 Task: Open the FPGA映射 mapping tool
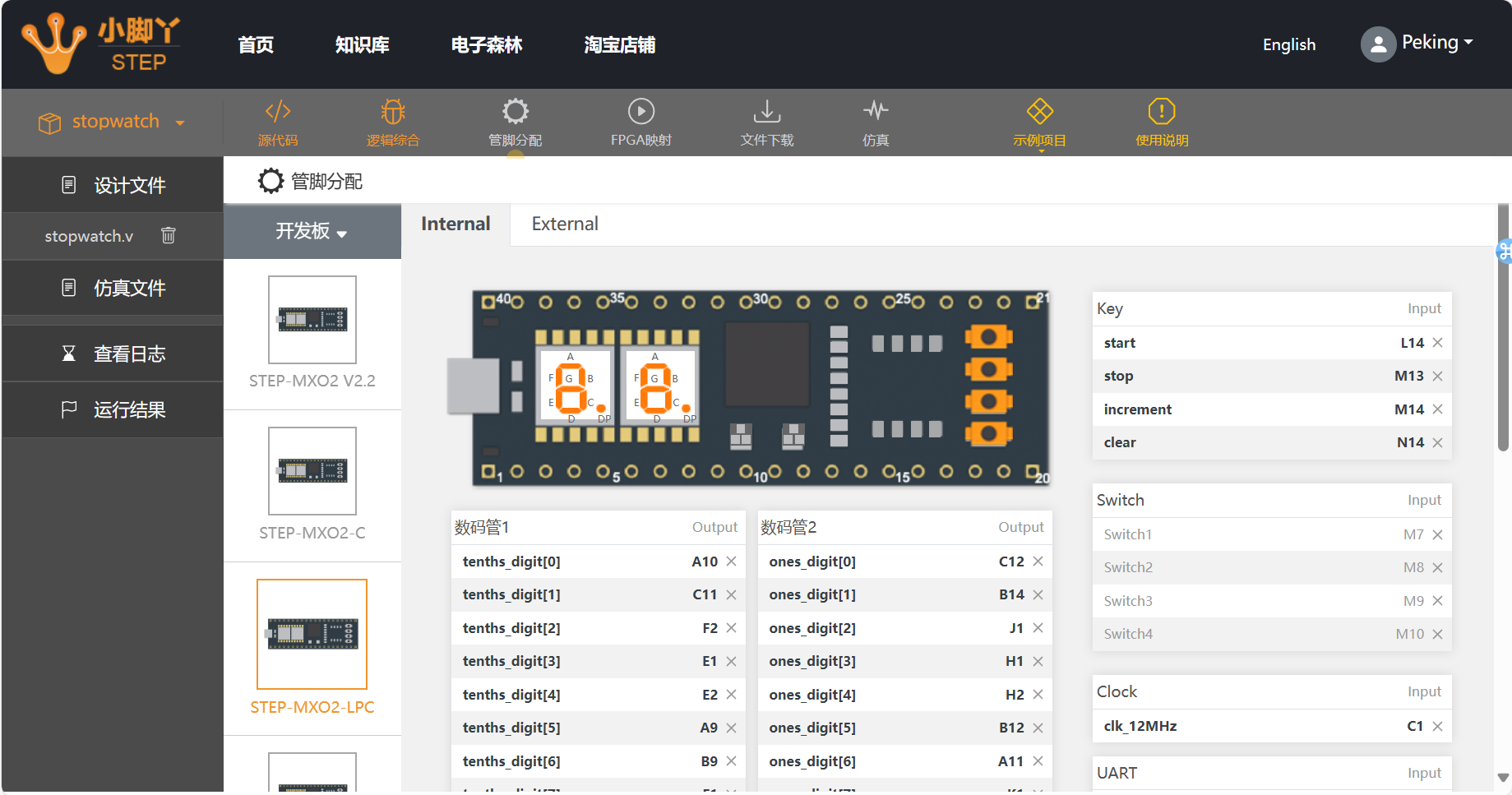click(641, 123)
